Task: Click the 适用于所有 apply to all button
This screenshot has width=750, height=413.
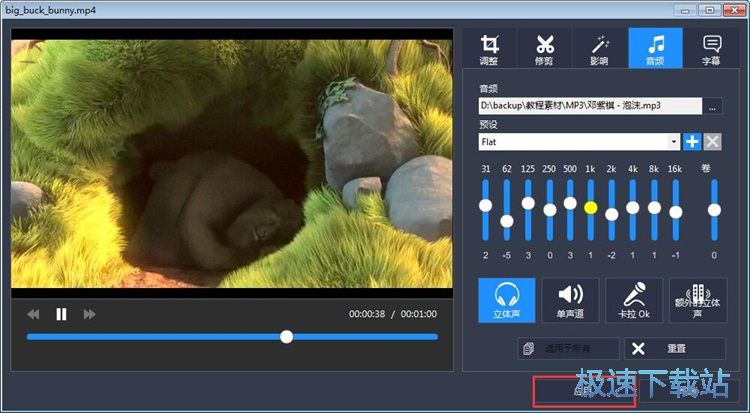Action: 568,348
